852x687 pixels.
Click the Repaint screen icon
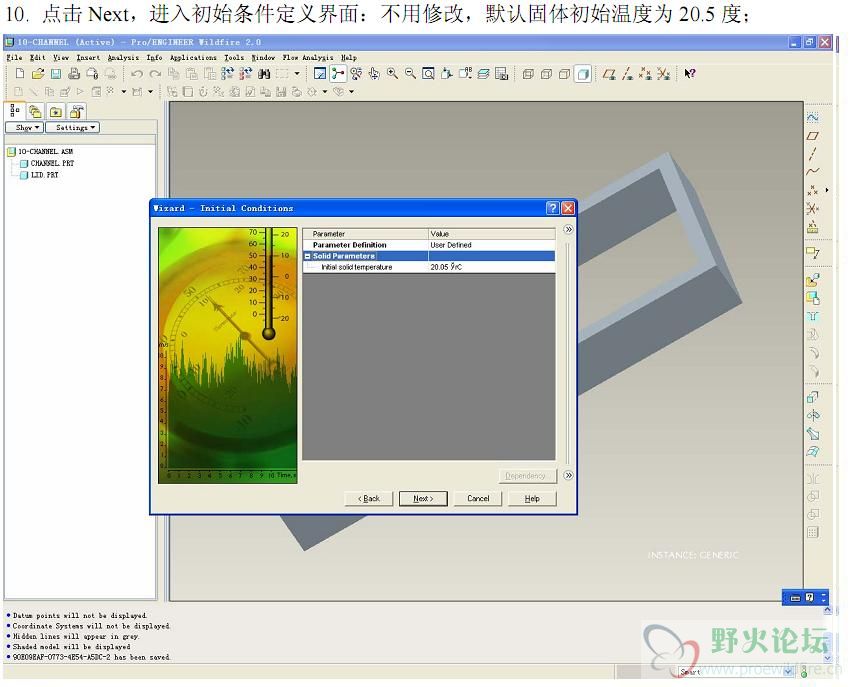(320, 73)
